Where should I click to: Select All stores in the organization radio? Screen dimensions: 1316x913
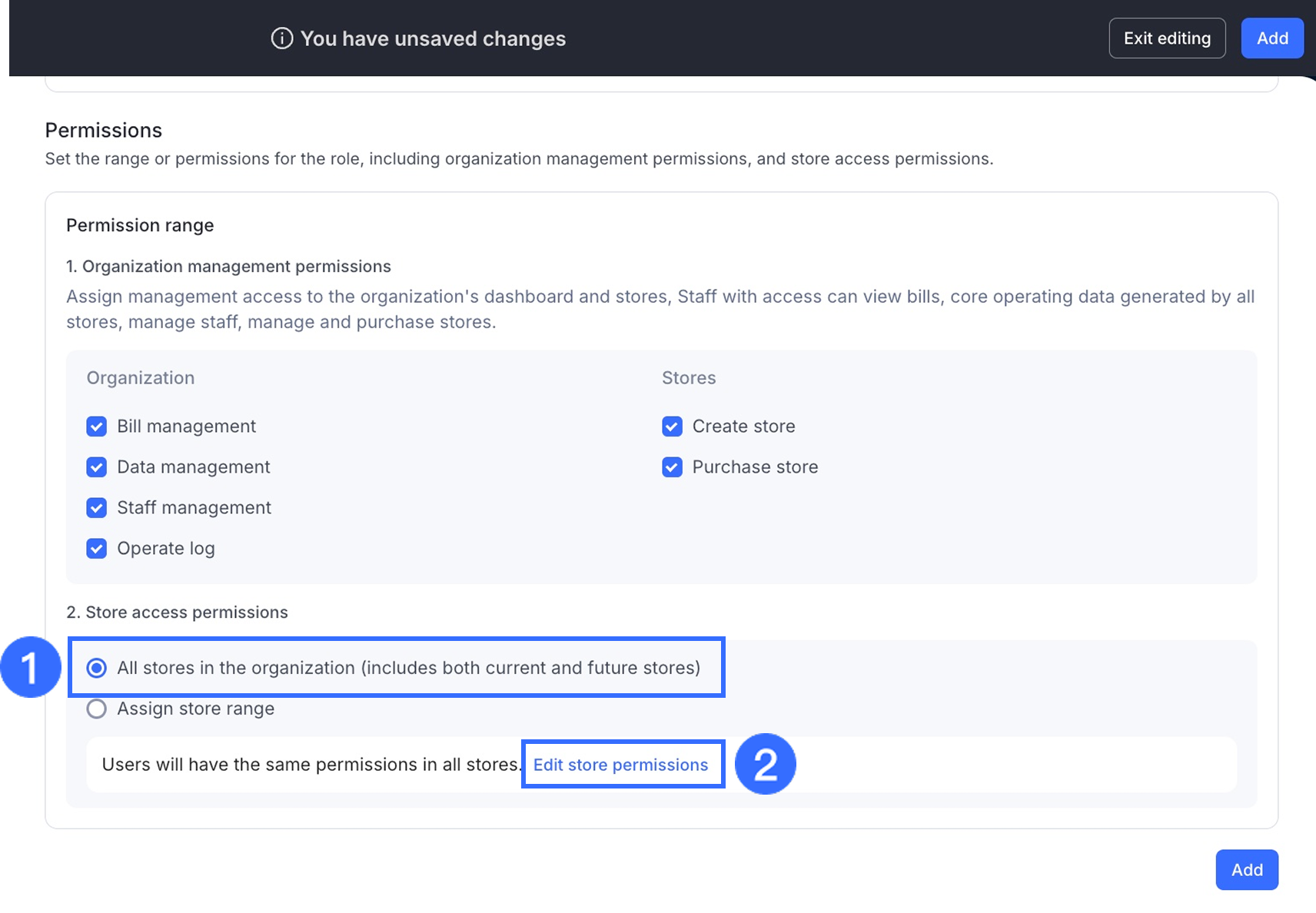coord(97,668)
